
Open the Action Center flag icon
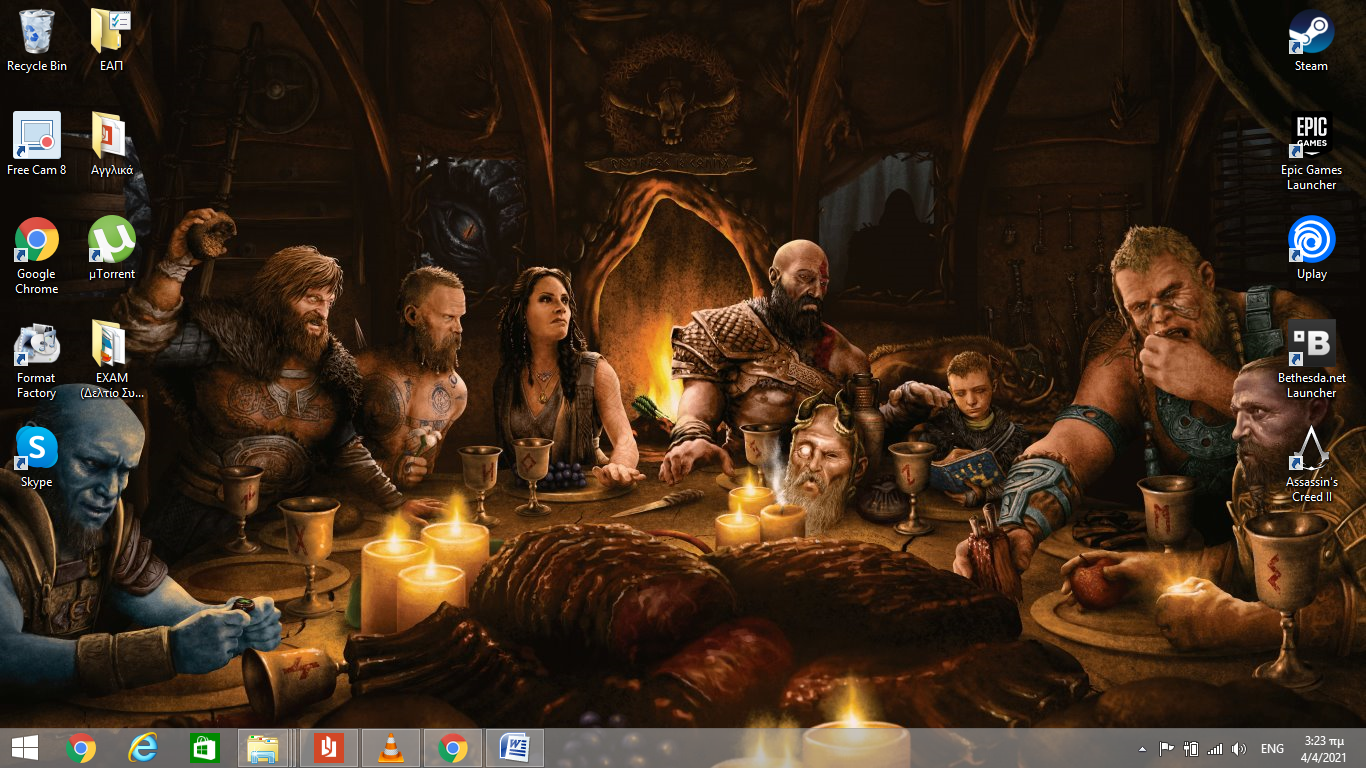tap(1166, 749)
